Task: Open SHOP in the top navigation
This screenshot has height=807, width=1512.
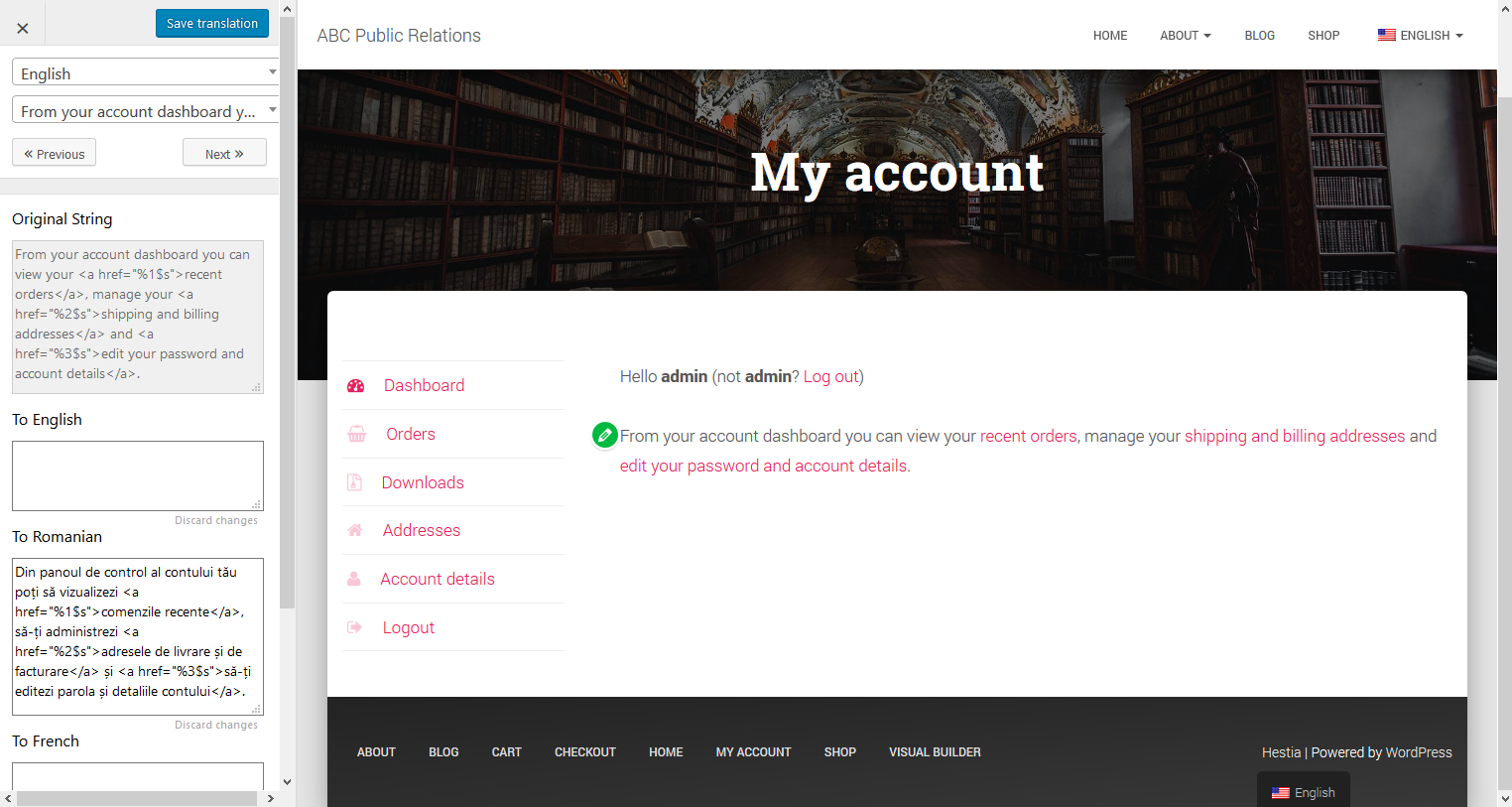Action: [1323, 36]
